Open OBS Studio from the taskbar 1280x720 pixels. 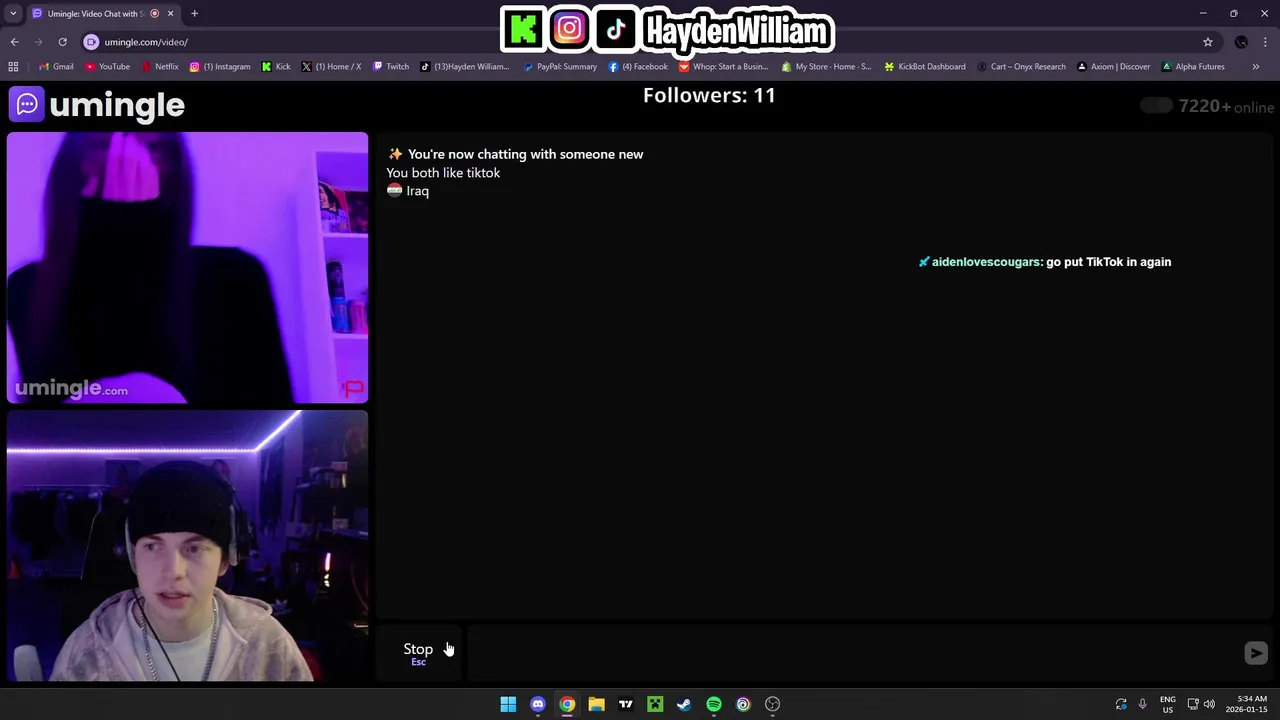(772, 704)
